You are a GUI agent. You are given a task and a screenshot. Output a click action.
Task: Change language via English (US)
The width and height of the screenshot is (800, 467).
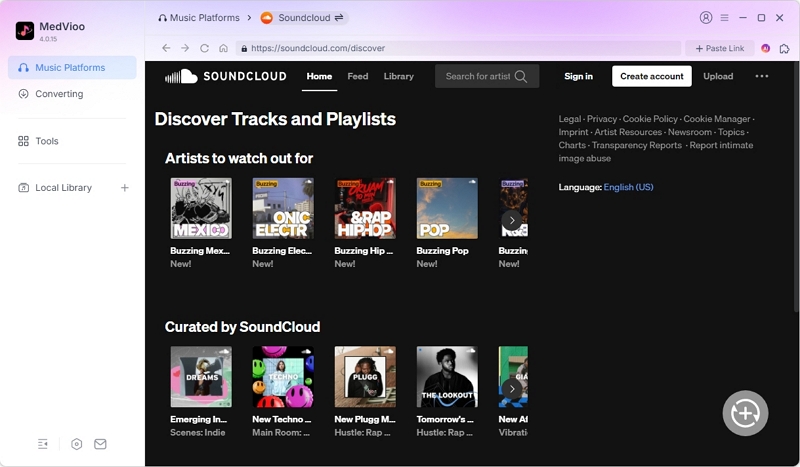(628, 187)
